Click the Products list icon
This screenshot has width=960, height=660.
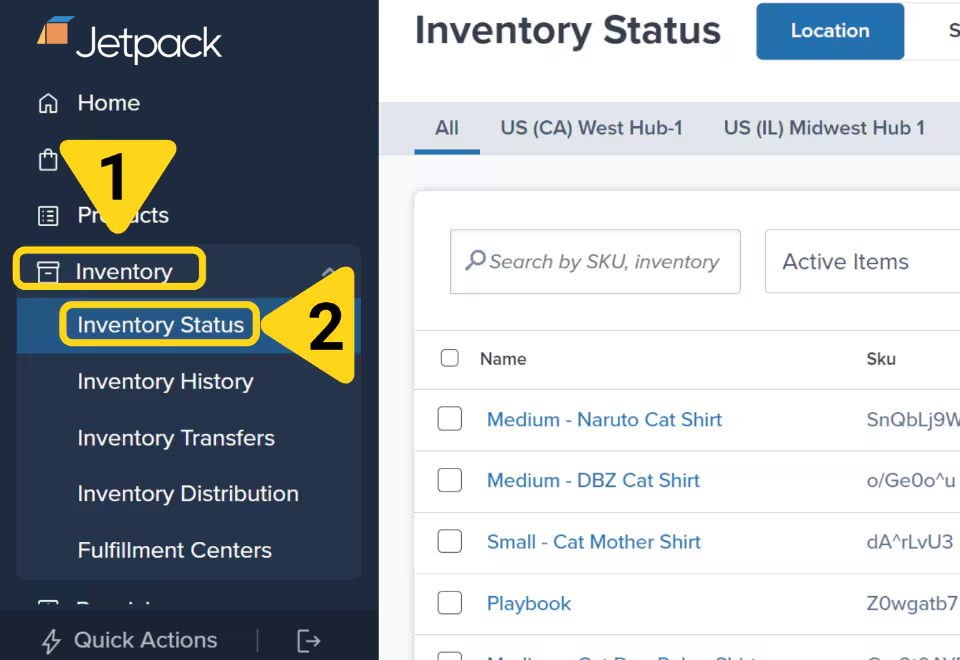point(47,214)
